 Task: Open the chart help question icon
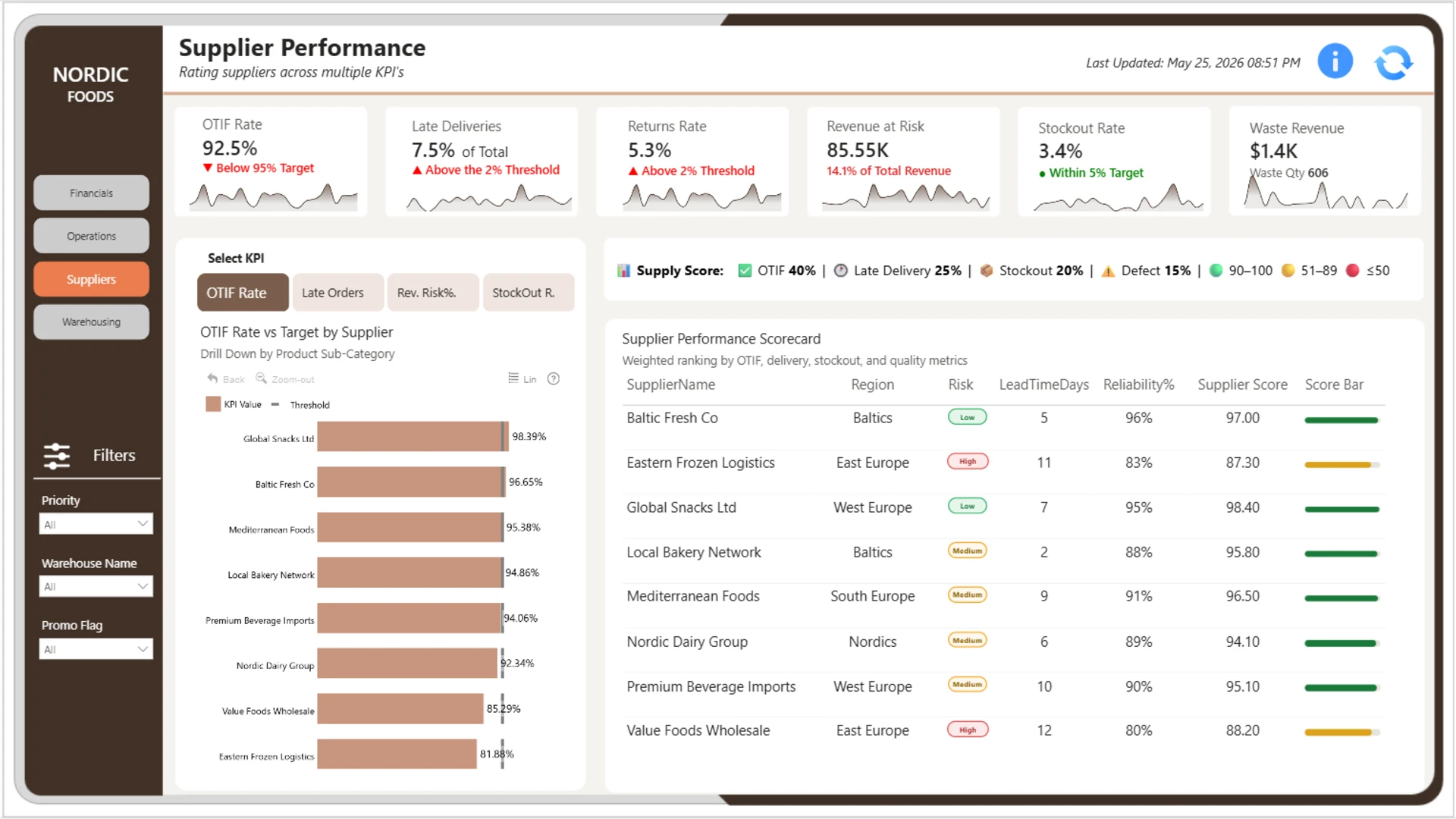point(554,379)
